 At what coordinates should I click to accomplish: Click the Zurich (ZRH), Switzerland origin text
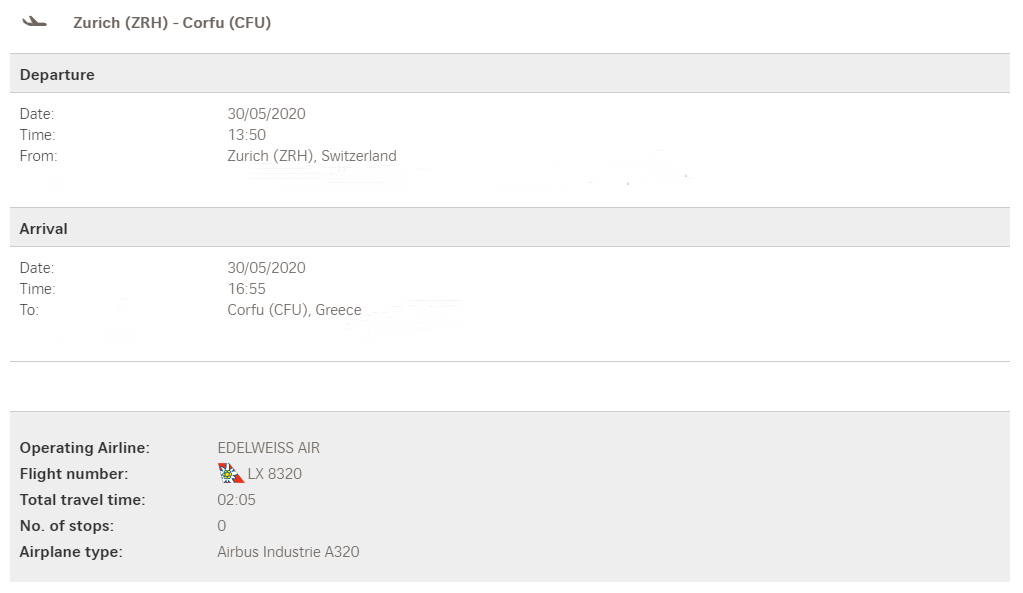pyautogui.click(x=312, y=156)
